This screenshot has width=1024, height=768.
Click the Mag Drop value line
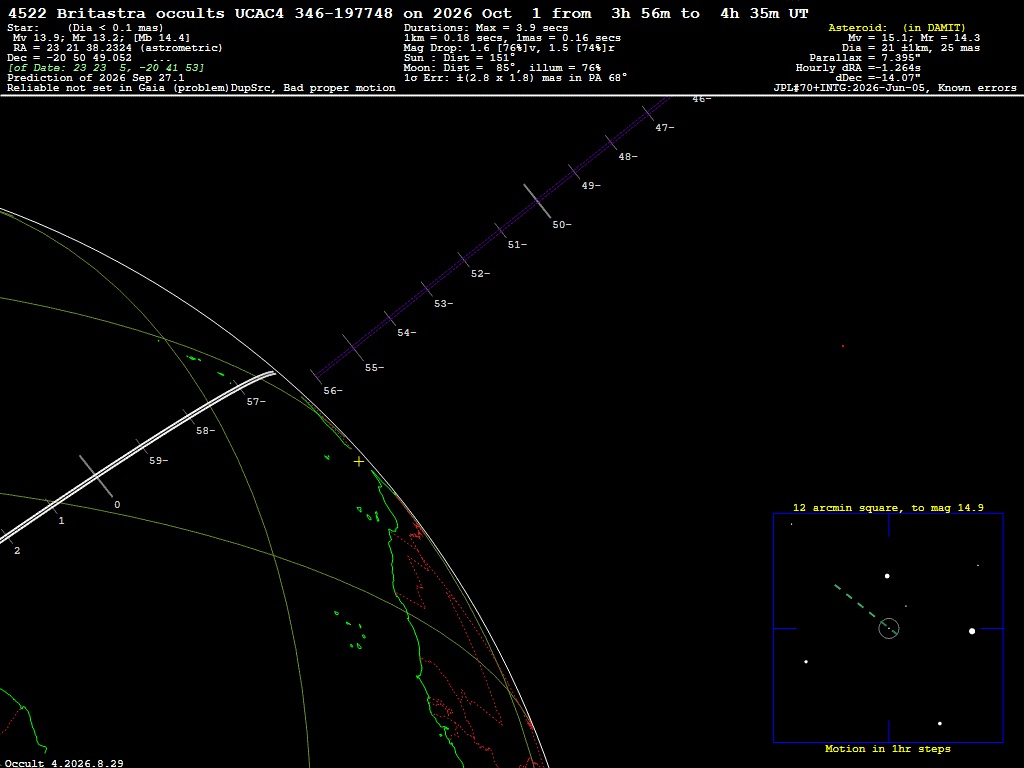coord(509,48)
